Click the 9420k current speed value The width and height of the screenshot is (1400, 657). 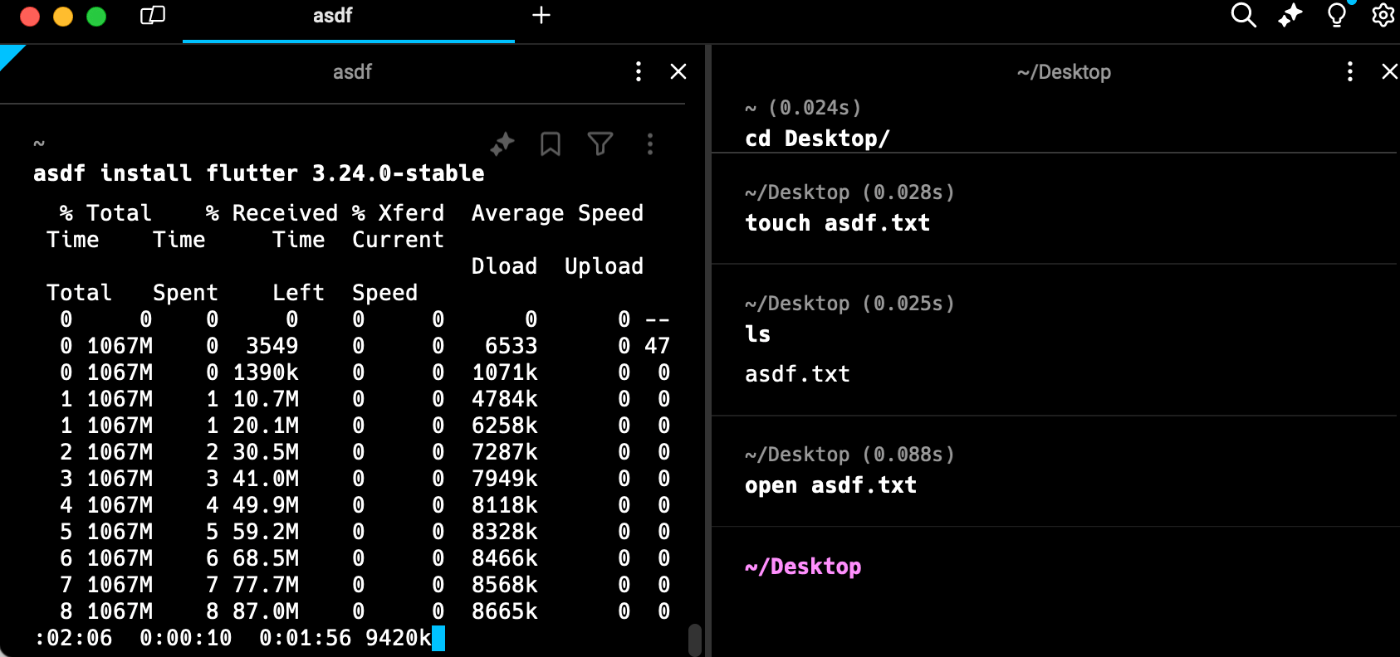tap(398, 638)
